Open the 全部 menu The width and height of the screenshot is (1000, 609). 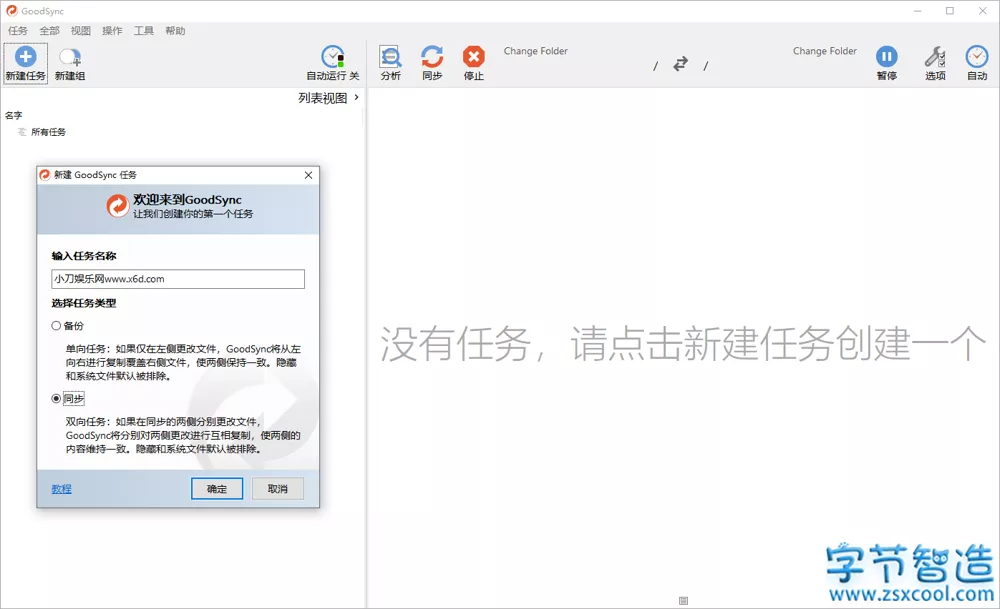pos(49,31)
